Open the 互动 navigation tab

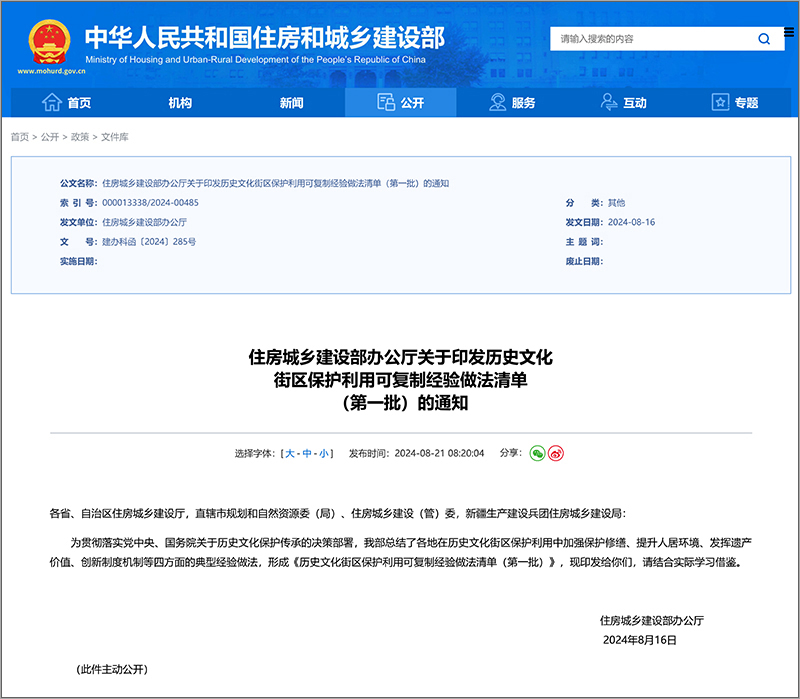tap(623, 103)
